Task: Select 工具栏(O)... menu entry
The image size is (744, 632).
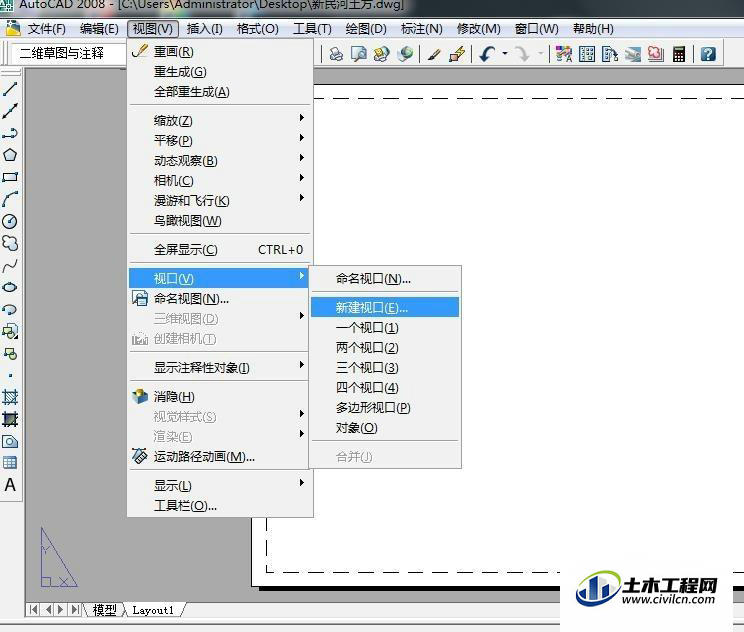Action: (220, 506)
